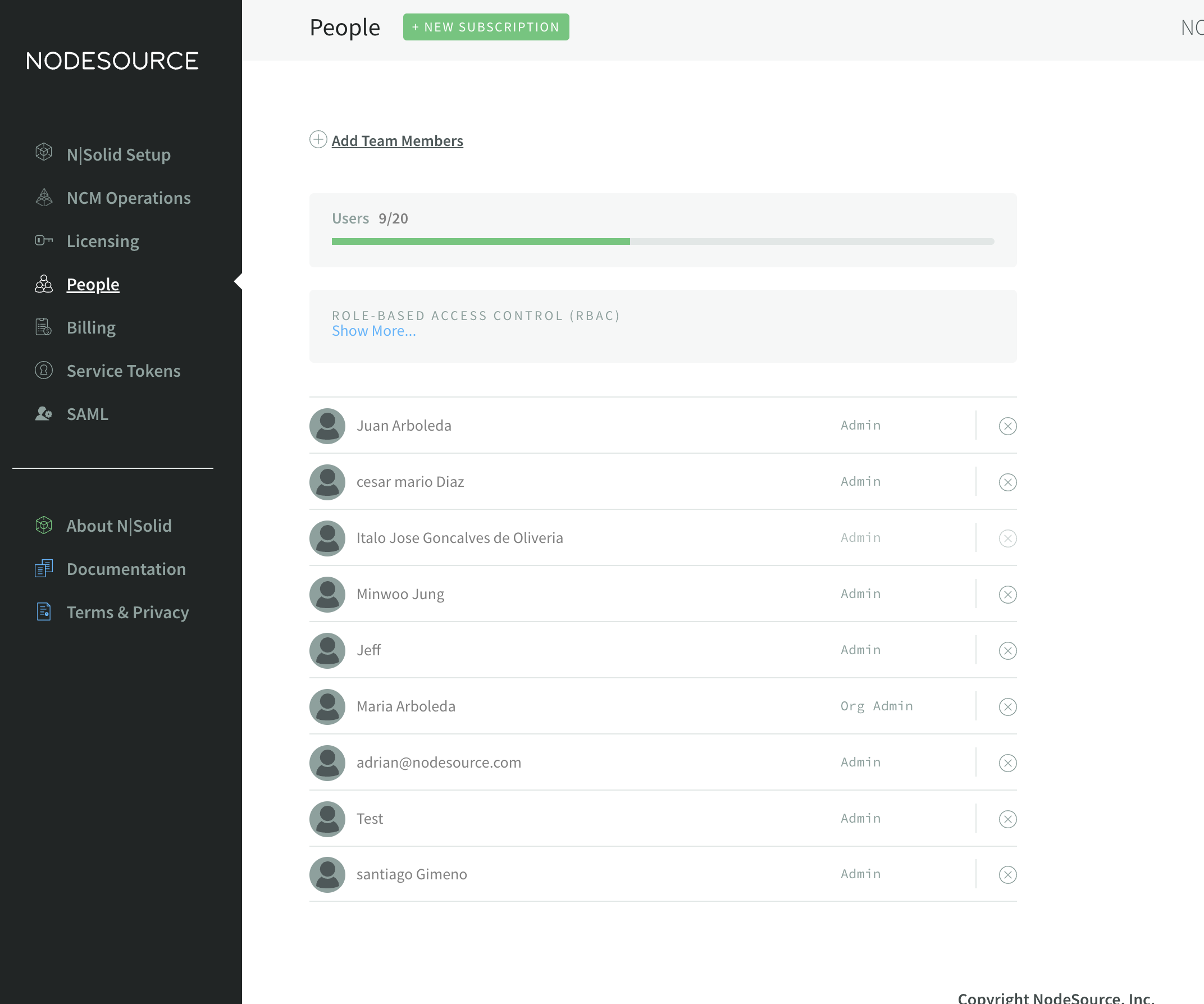Click the New Subscription button

486,27
